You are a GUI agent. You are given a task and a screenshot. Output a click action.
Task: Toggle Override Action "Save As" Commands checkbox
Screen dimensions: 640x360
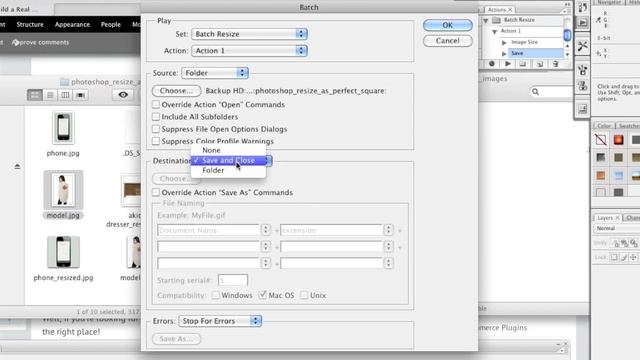pyautogui.click(x=156, y=192)
